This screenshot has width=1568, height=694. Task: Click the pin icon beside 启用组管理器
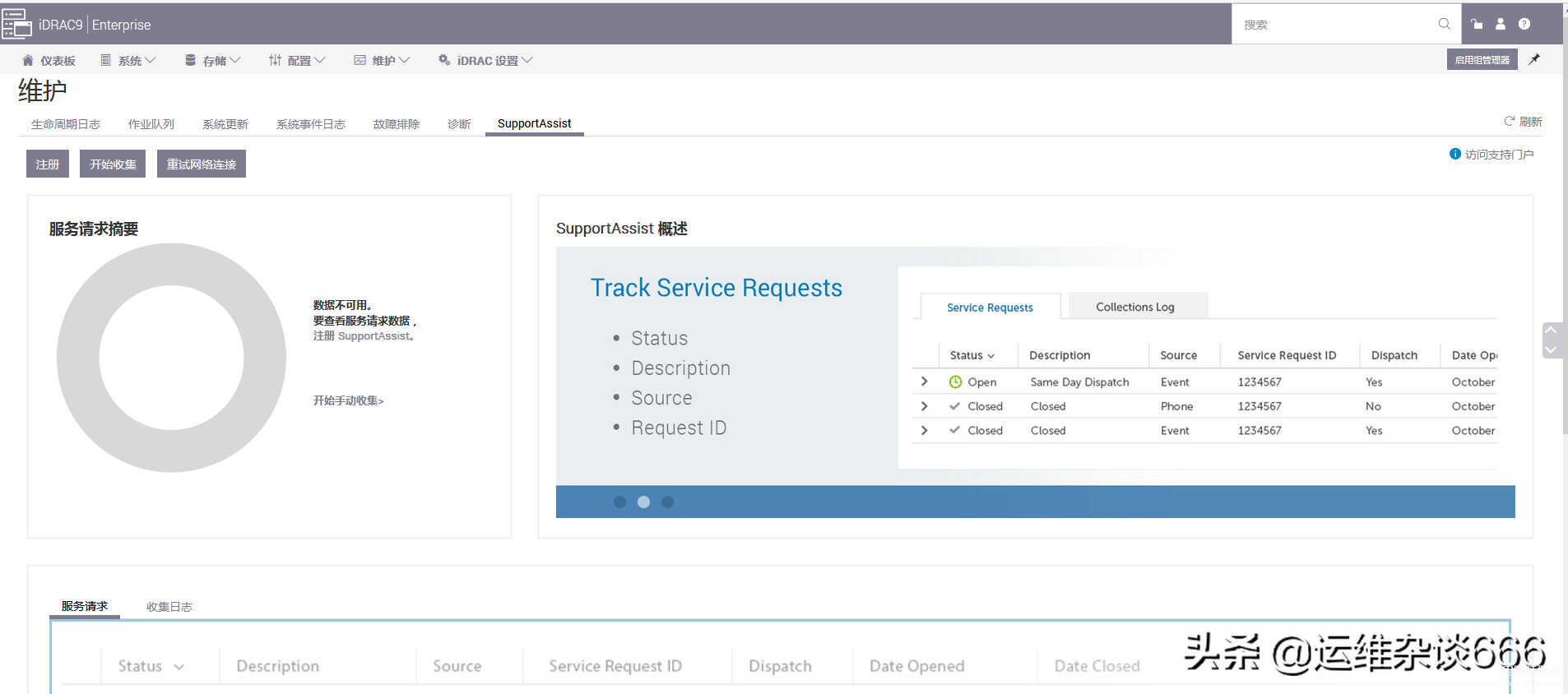pos(1534,59)
